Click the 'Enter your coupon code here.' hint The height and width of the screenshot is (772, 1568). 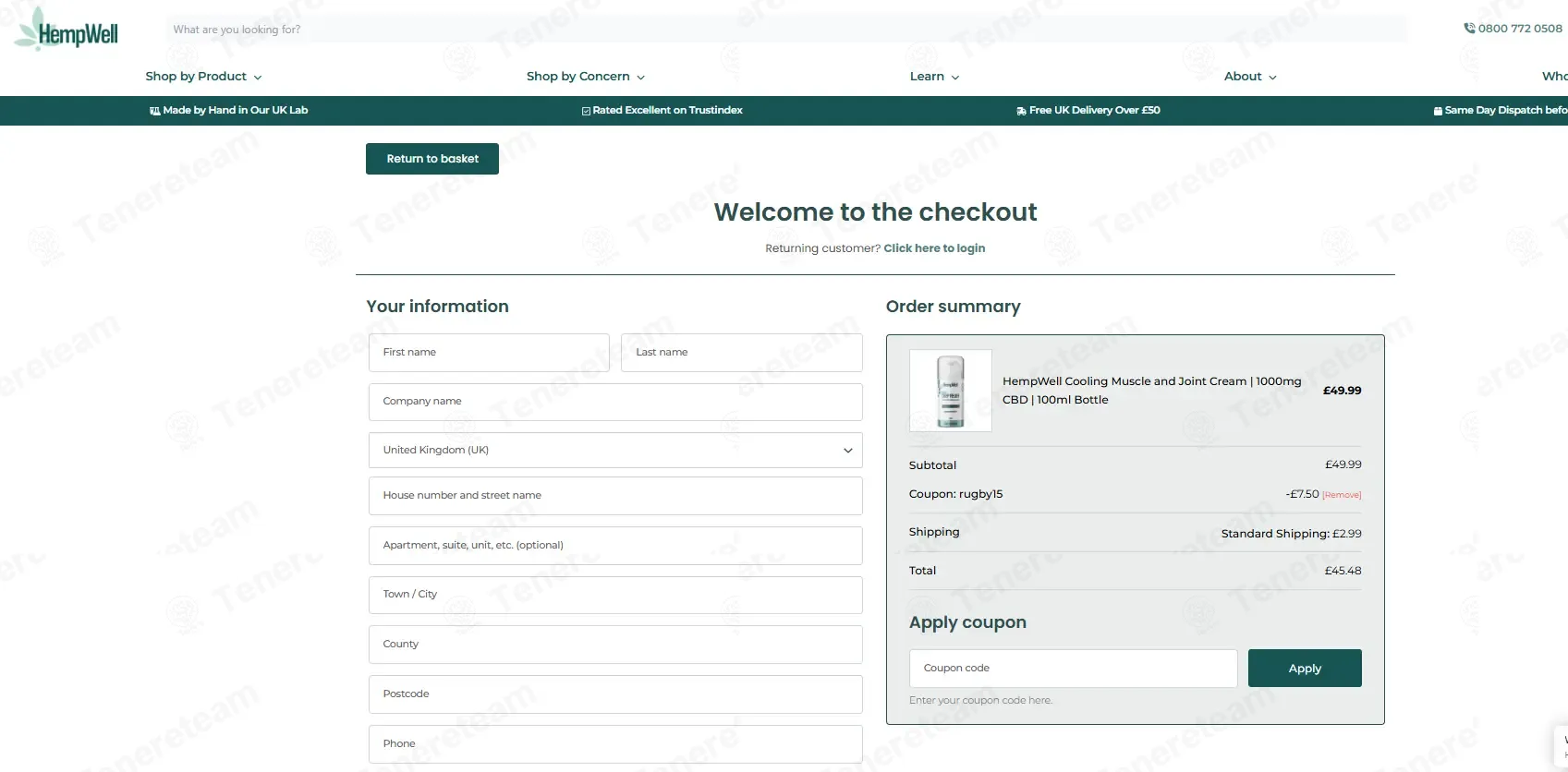pyautogui.click(x=980, y=701)
